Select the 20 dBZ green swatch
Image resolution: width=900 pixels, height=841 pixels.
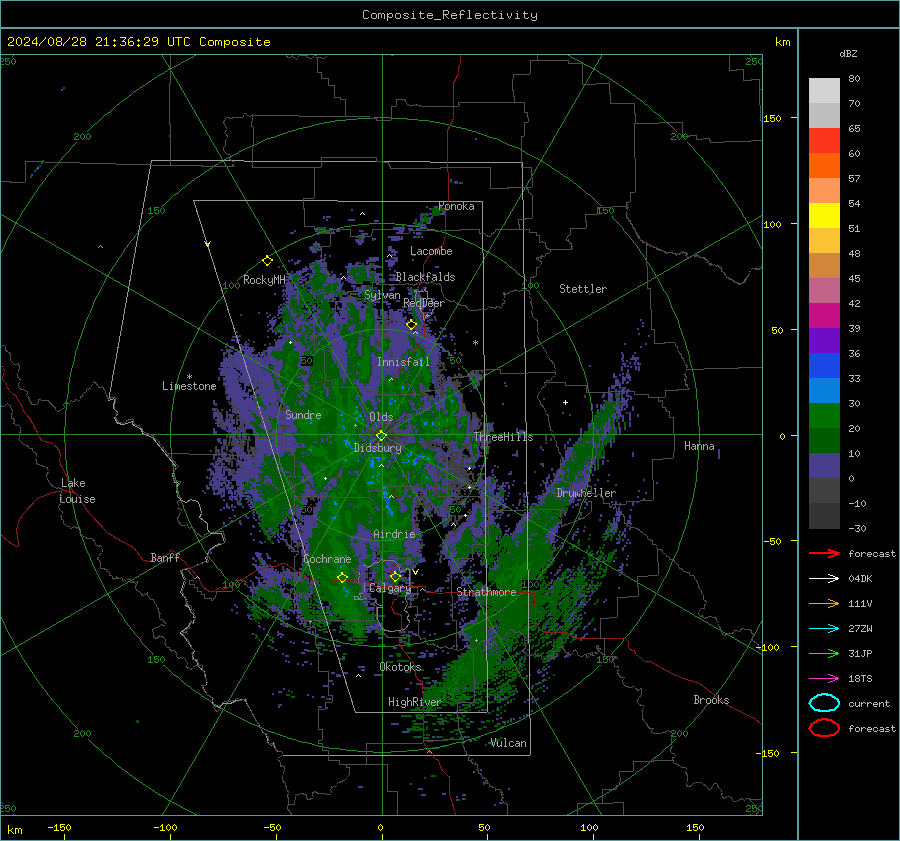point(824,415)
